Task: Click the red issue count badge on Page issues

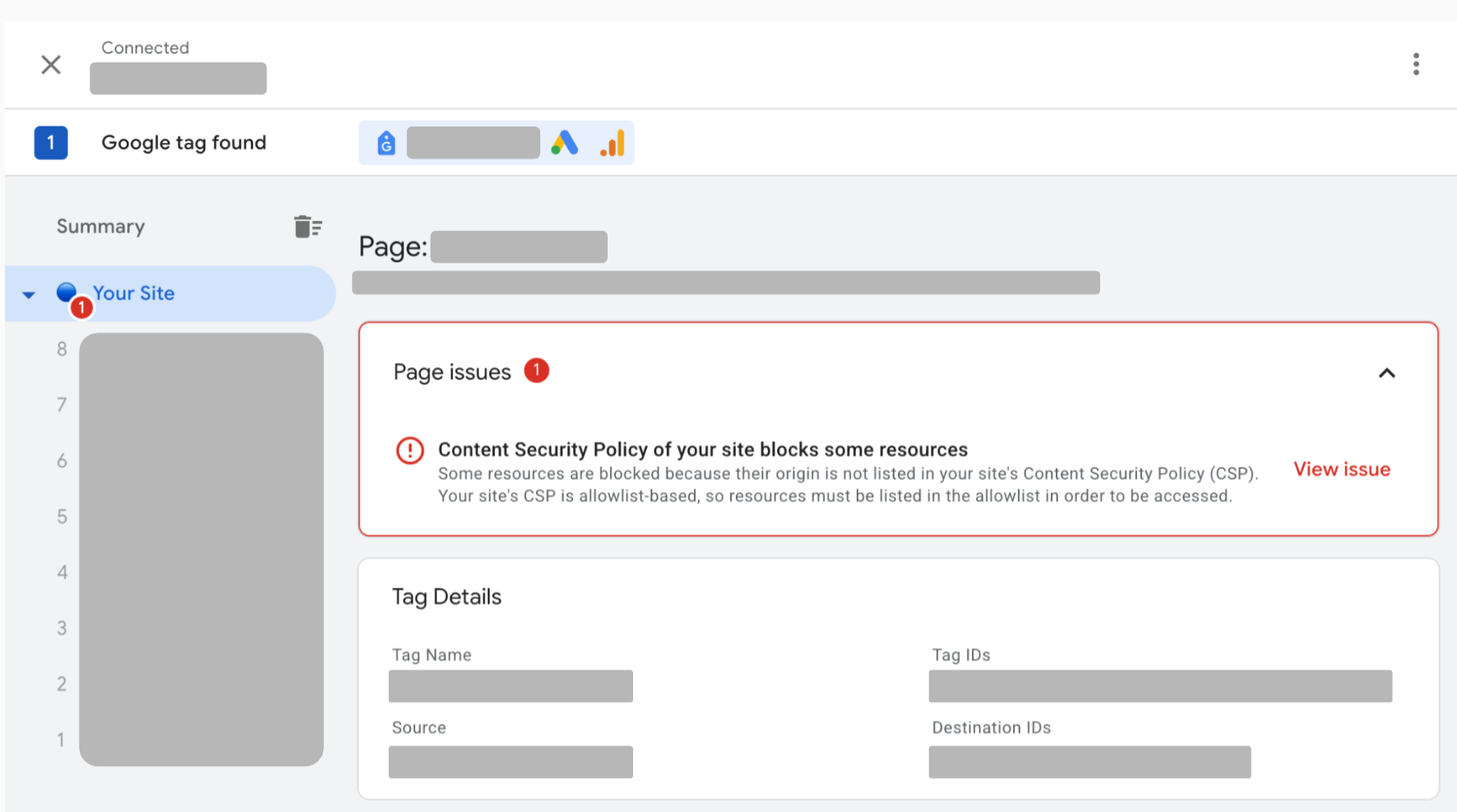Action: 537,370
